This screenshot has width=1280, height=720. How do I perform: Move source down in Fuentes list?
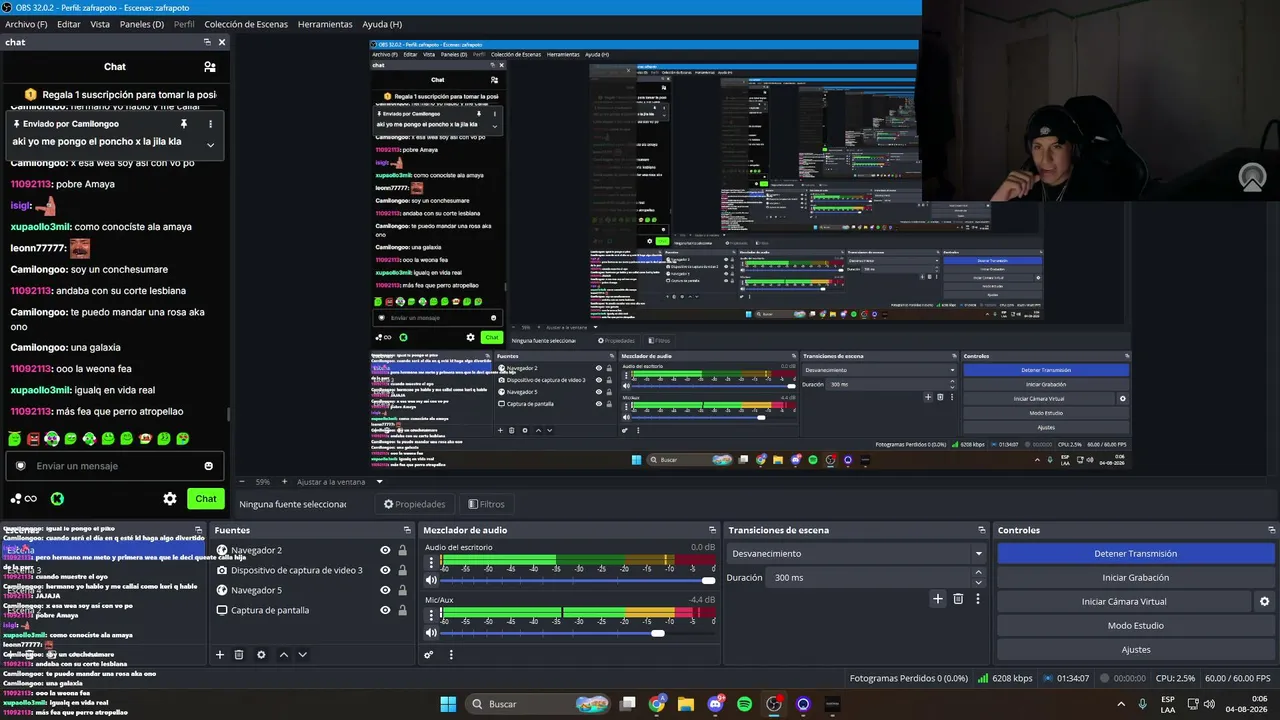(x=303, y=655)
